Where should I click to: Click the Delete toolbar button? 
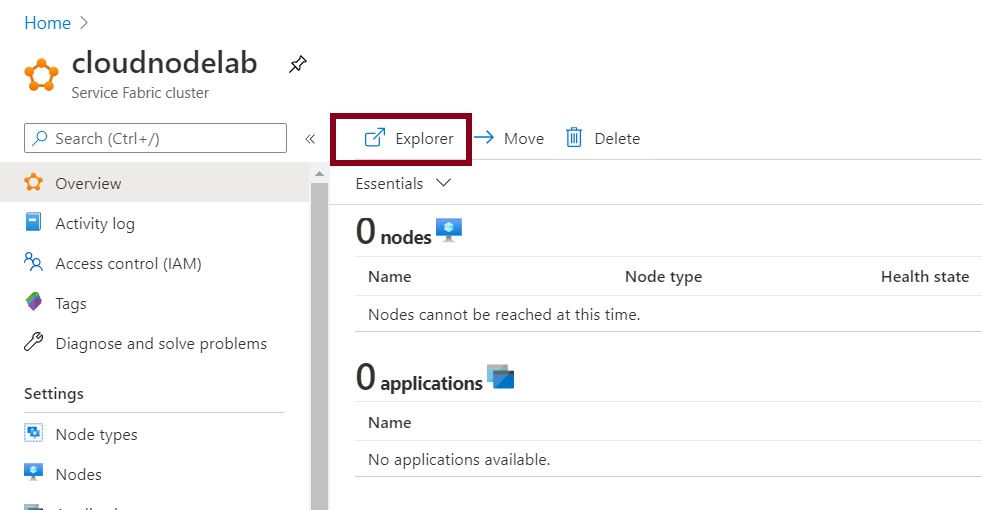(602, 138)
